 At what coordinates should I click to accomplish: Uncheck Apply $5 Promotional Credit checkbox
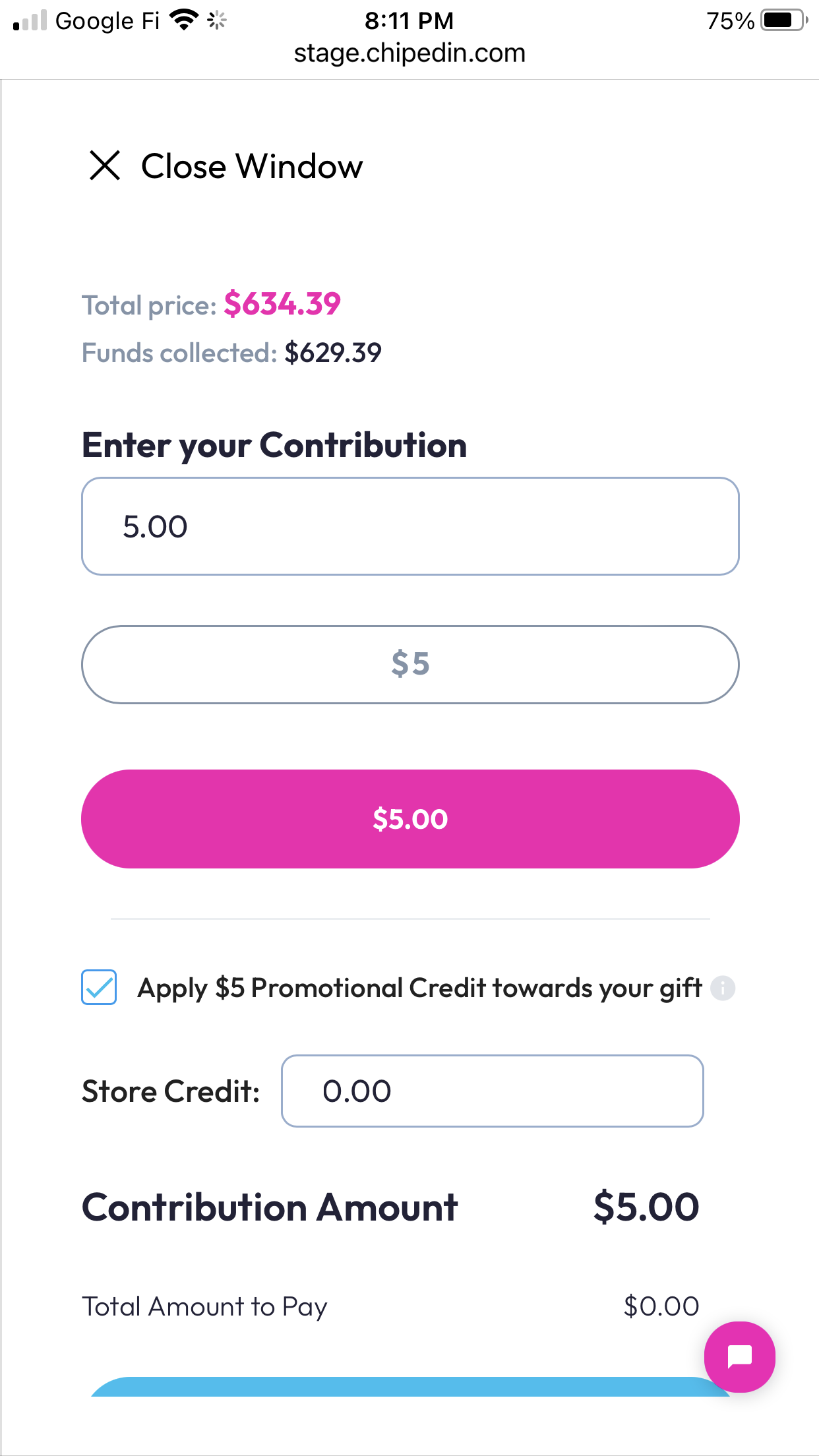pos(99,987)
